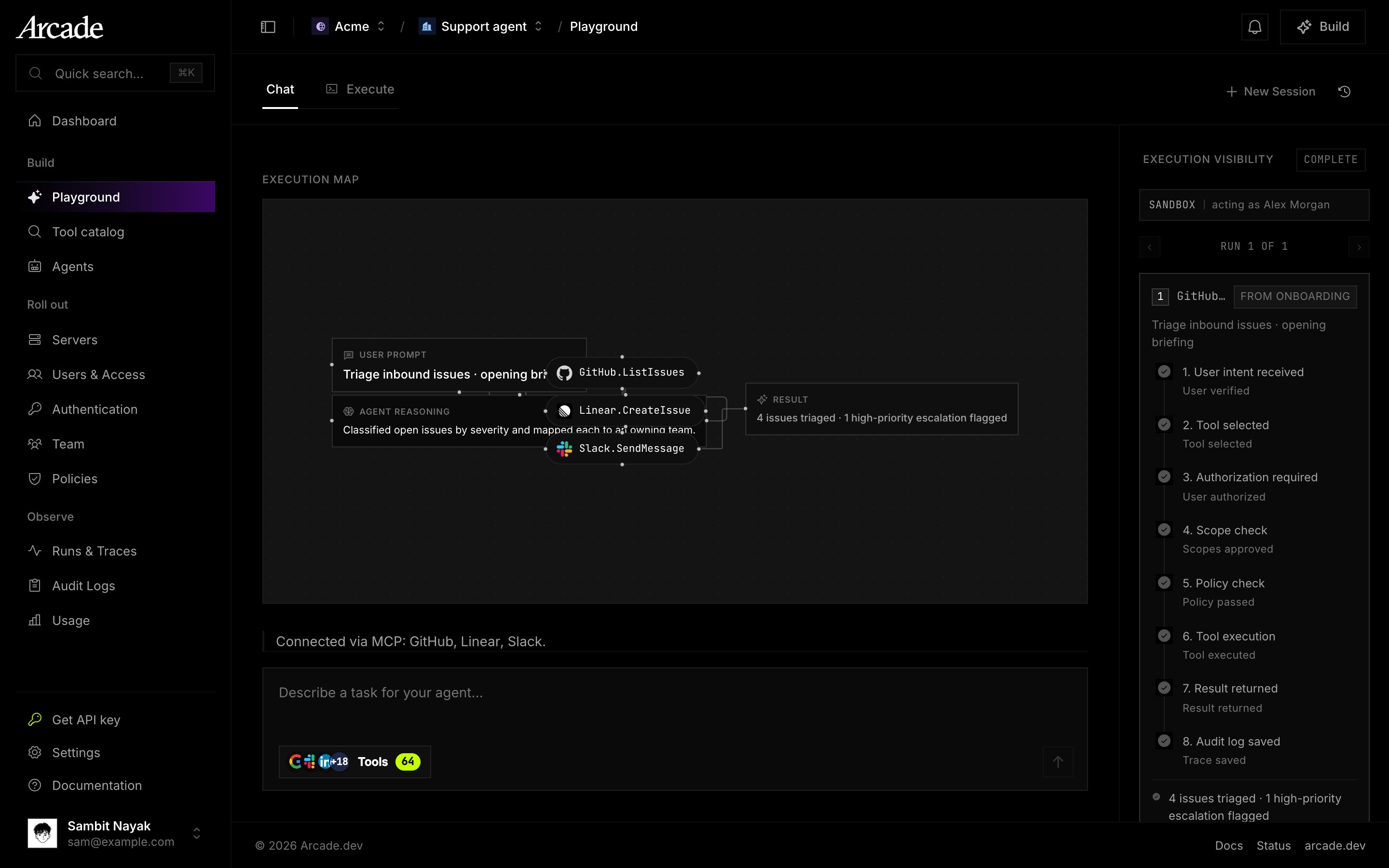The height and width of the screenshot is (868, 1389).
Task: Open Dashboard in sidebar
Action: [x=115, y=121]
